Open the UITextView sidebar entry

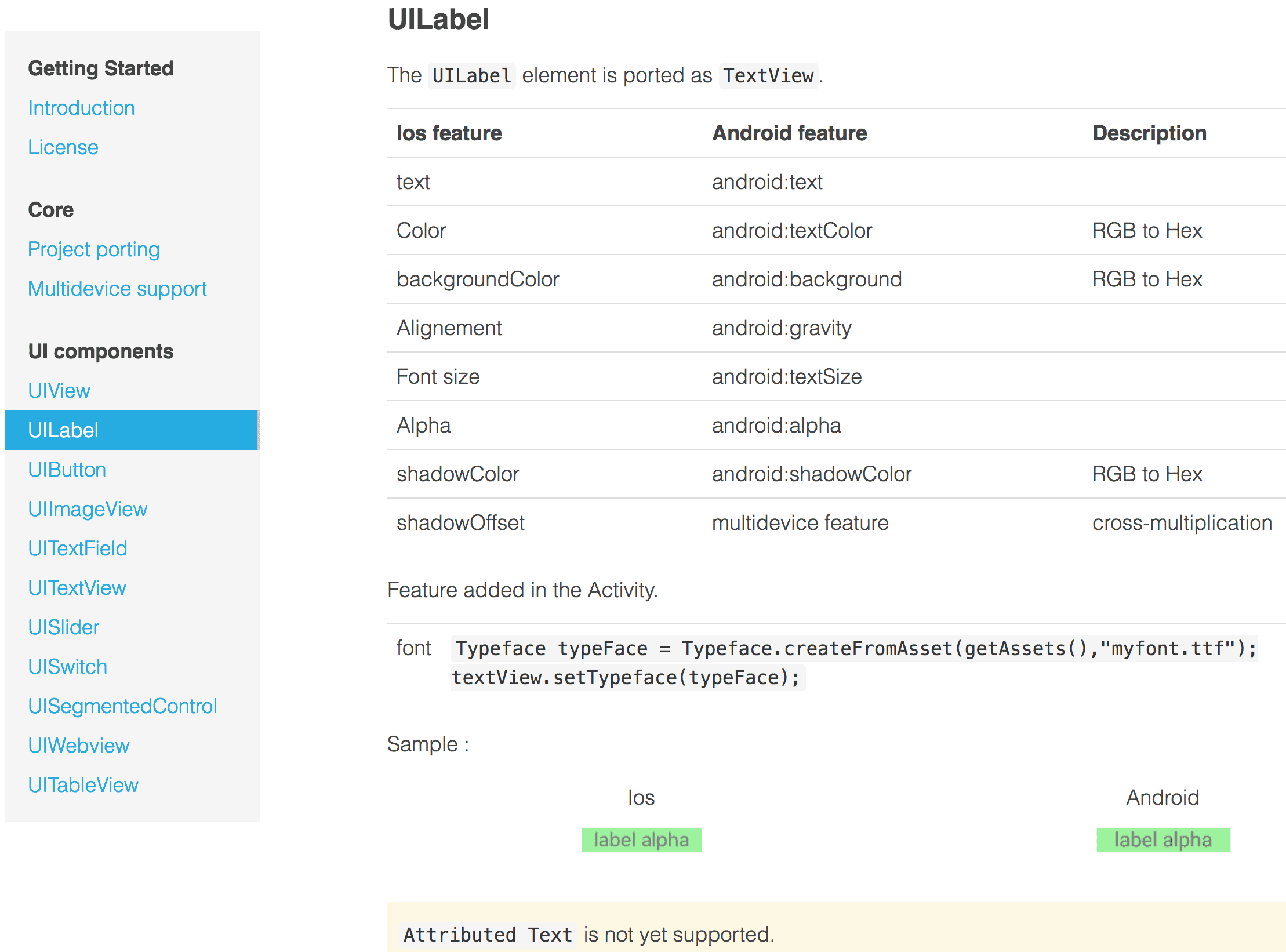tap(77, 588)
